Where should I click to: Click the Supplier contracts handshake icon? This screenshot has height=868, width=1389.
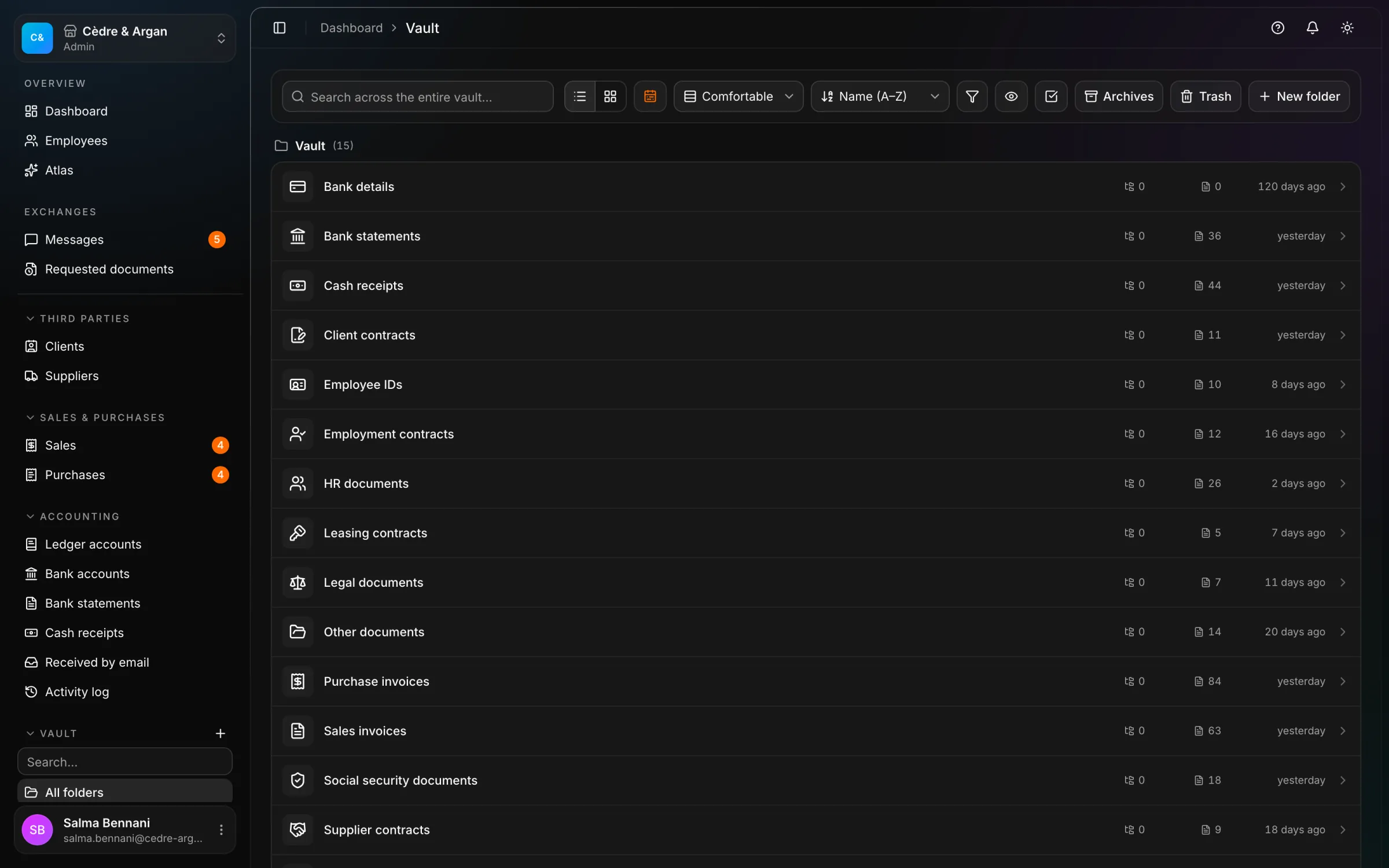297,830
